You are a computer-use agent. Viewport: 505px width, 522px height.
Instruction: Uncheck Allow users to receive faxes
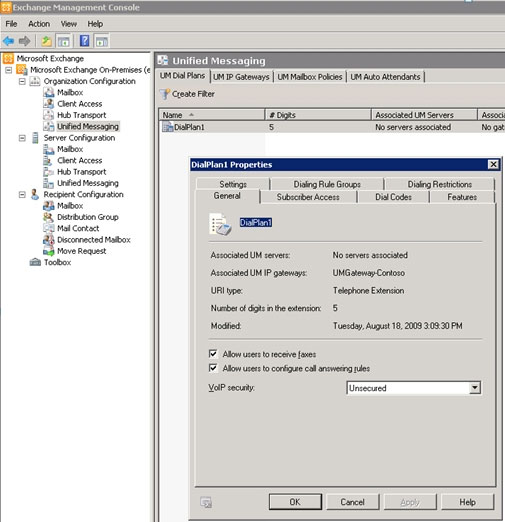click(x=213, y=354)
